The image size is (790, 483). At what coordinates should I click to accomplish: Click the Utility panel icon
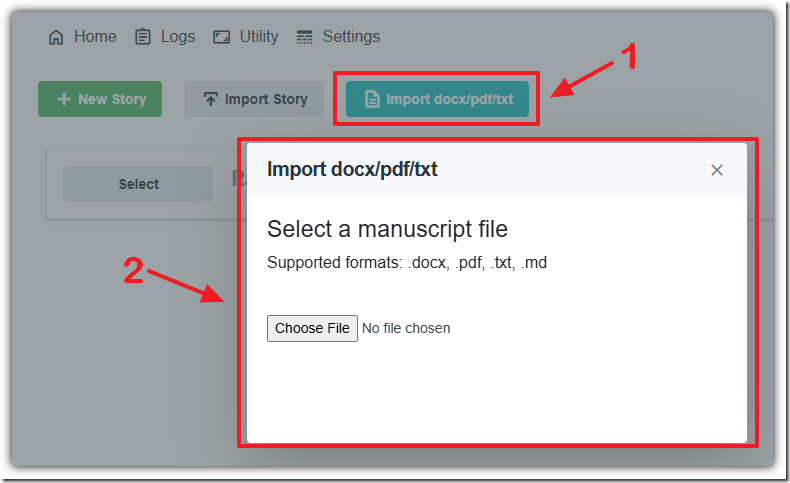[220, 37]
